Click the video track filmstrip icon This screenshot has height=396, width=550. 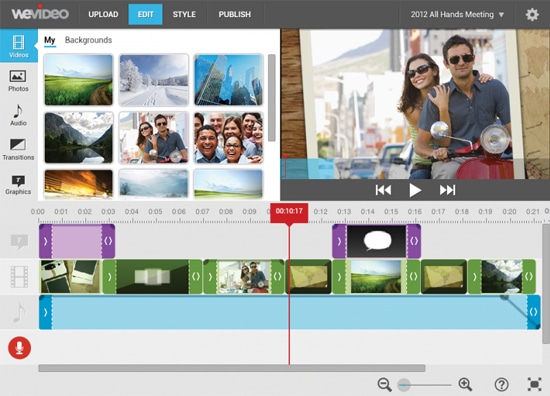click(x=19, y=277)
